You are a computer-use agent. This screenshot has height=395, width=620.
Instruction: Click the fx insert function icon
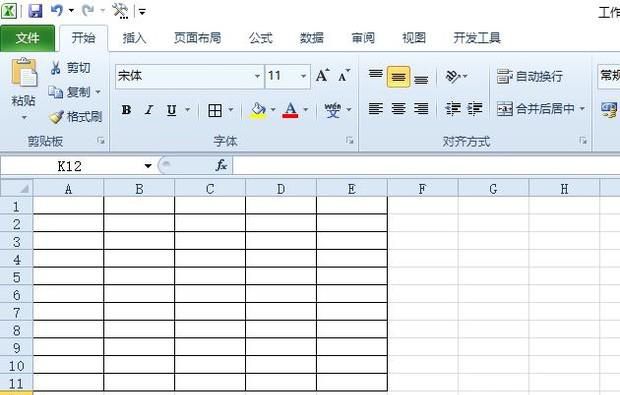point(221,165)
